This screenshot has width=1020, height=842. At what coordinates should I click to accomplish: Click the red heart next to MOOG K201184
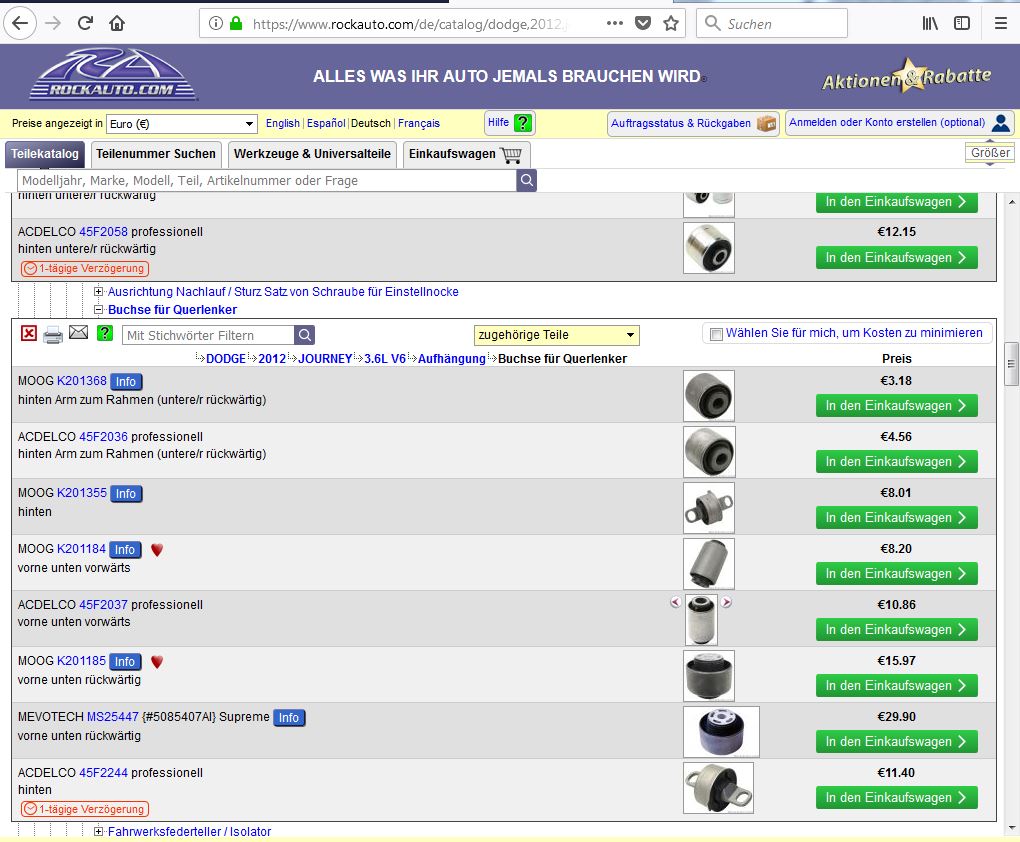click(x=157, y=549)
